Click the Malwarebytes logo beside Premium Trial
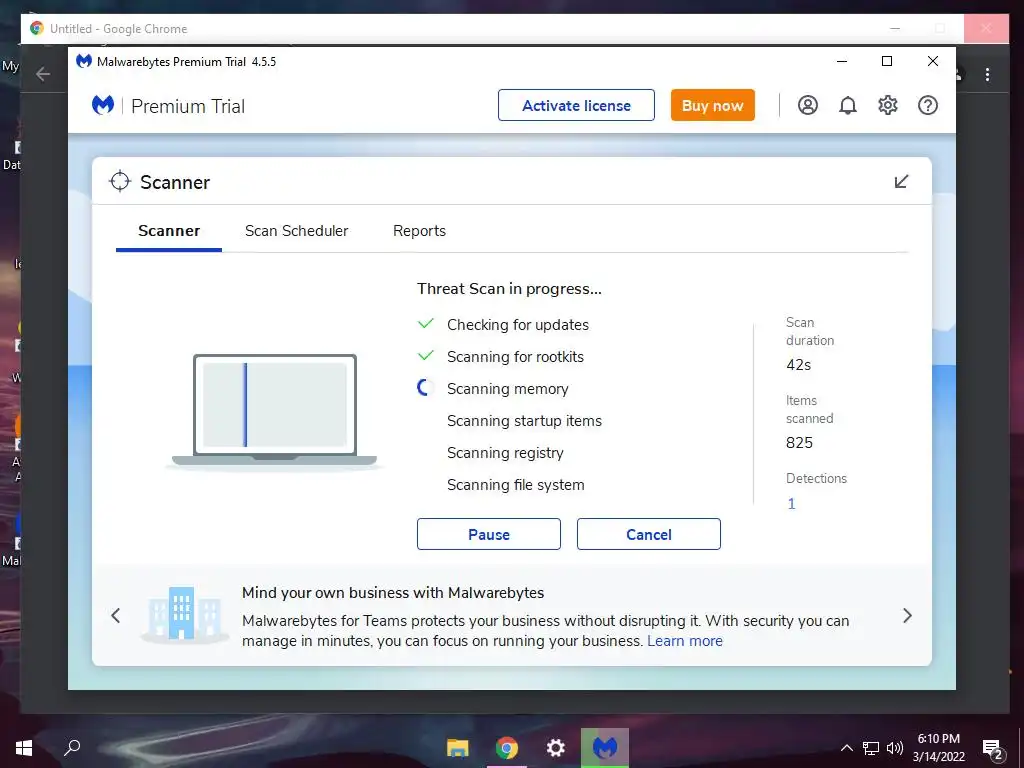 pos(103,105)
